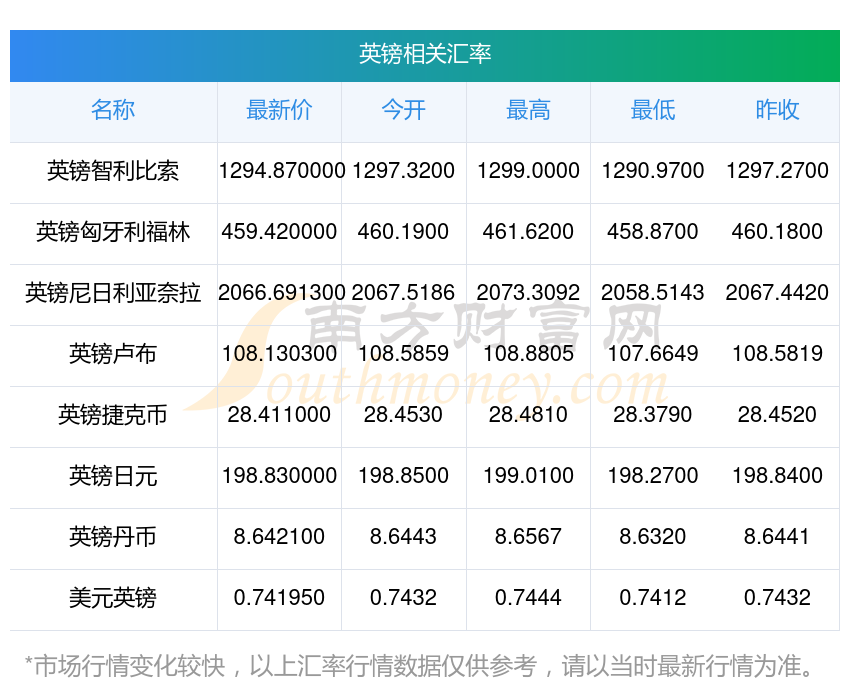Select low value 107.6649

click(653, 354)
